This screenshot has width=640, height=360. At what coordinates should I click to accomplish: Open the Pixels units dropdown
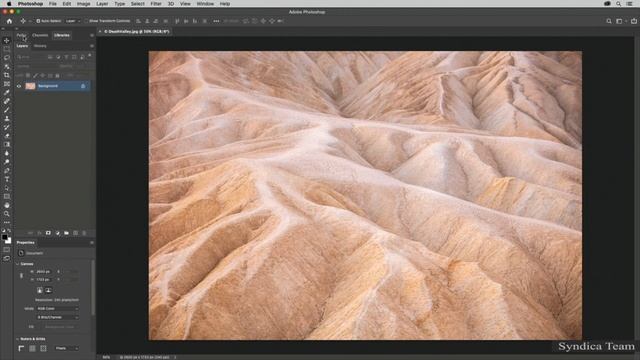[67, 348]
